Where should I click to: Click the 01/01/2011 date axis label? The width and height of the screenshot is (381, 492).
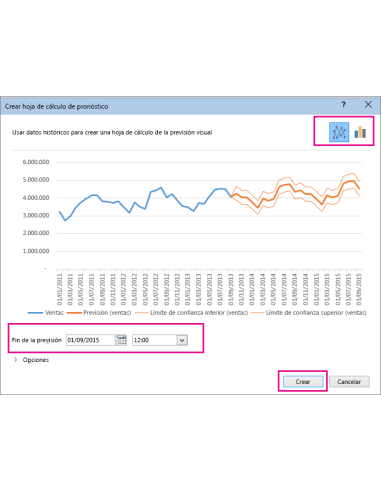(x=60, y=289)
